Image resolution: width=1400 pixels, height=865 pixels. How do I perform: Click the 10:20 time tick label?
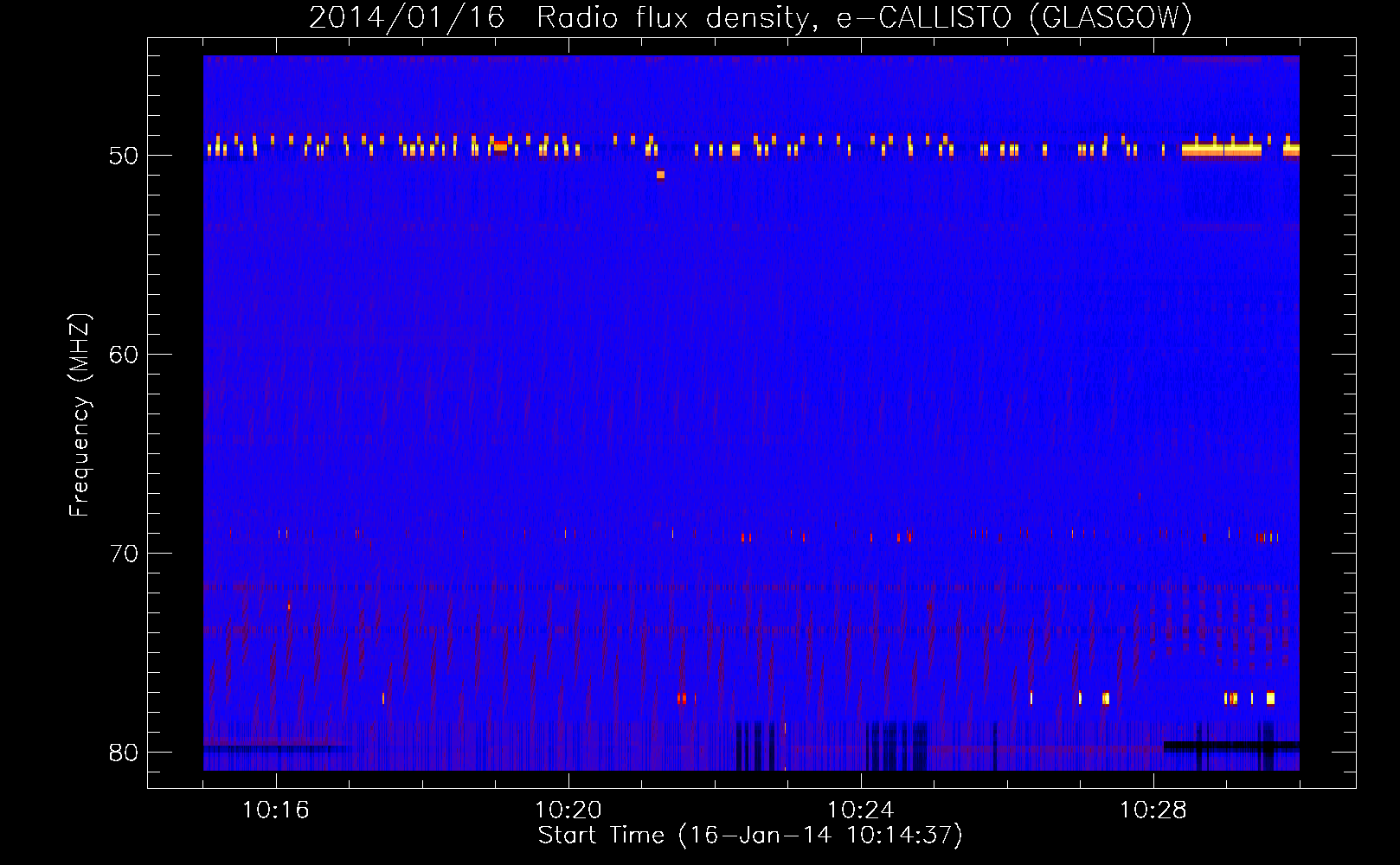point(568,811)
